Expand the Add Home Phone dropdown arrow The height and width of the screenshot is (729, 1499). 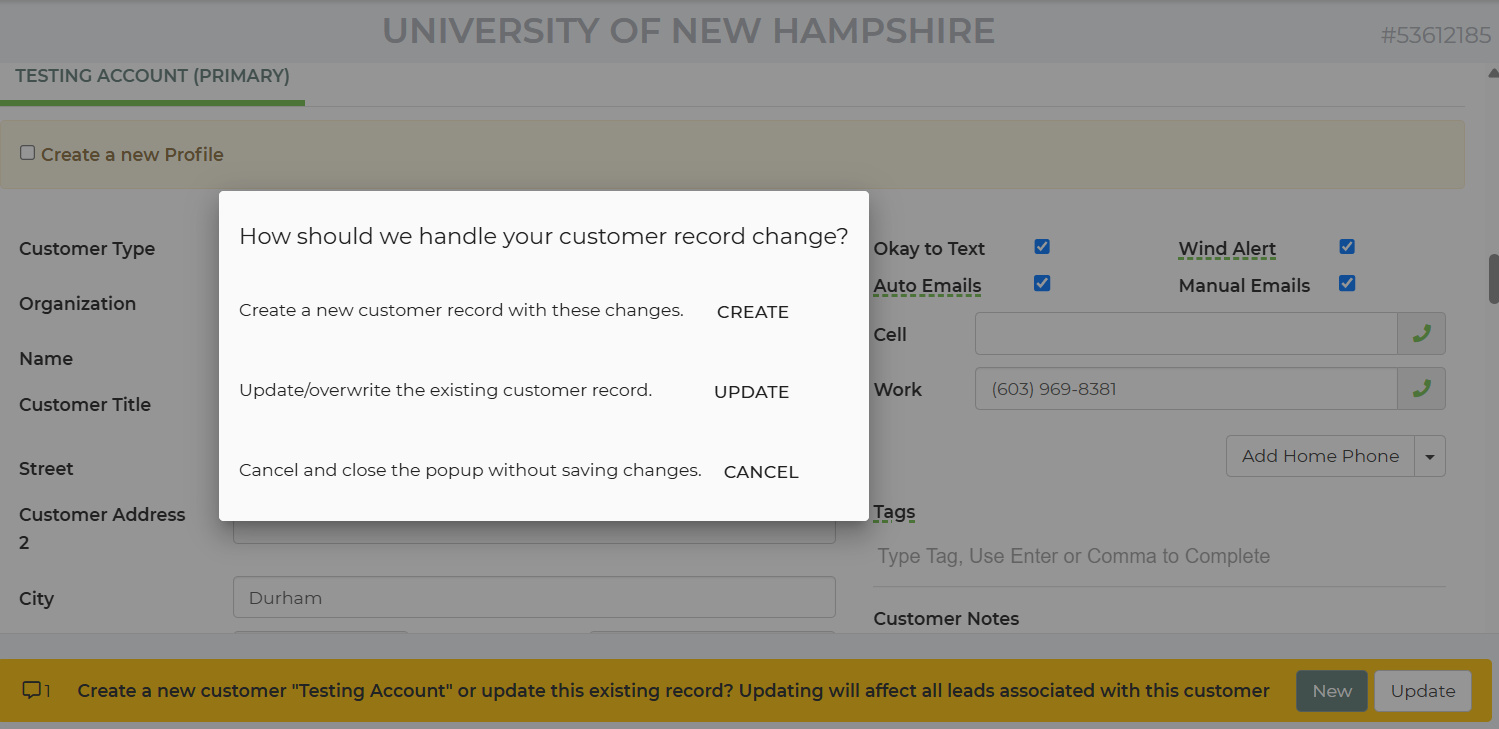coord(1430,456)
